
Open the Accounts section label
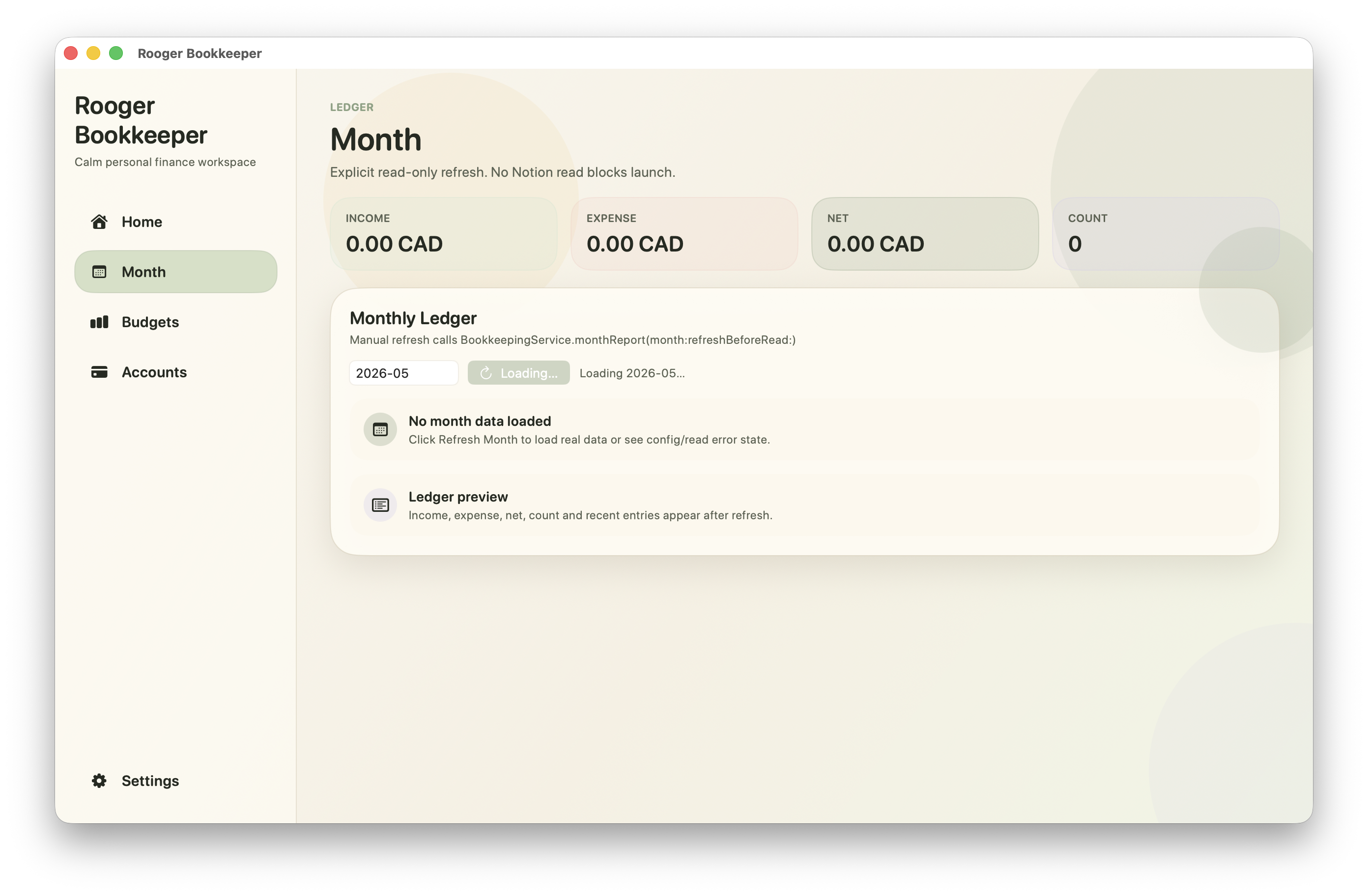[154, 372]
